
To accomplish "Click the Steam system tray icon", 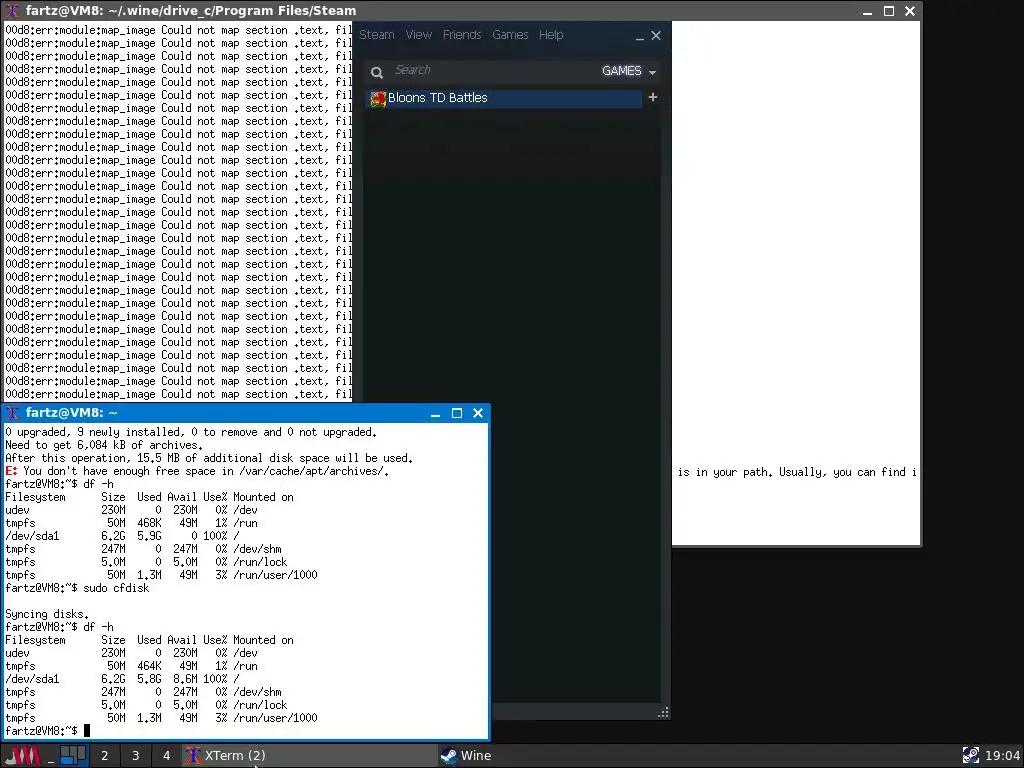I will tap(970, 756).
